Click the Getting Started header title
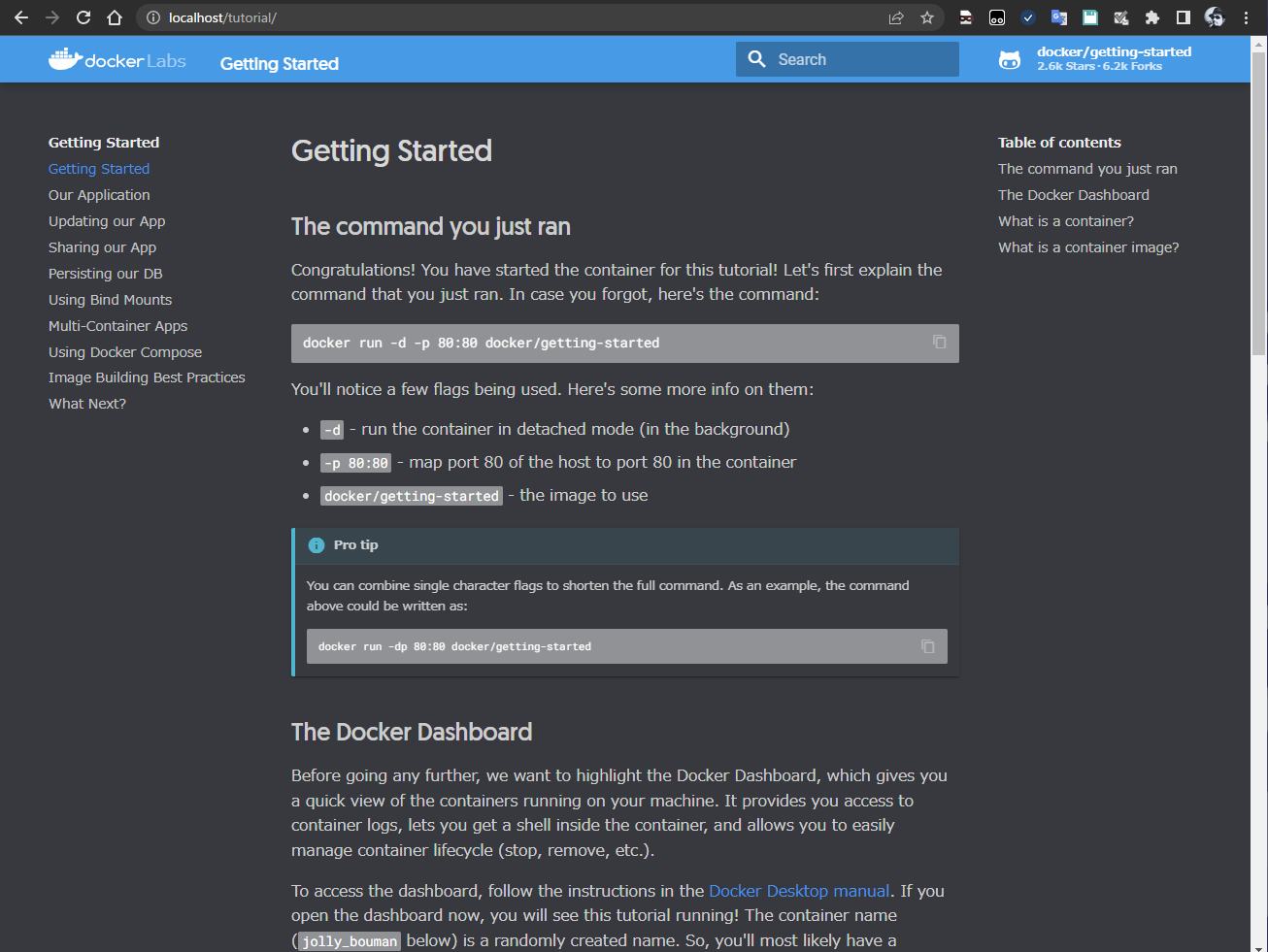Viewport: 1268px width, 952px height. (280, 64)
